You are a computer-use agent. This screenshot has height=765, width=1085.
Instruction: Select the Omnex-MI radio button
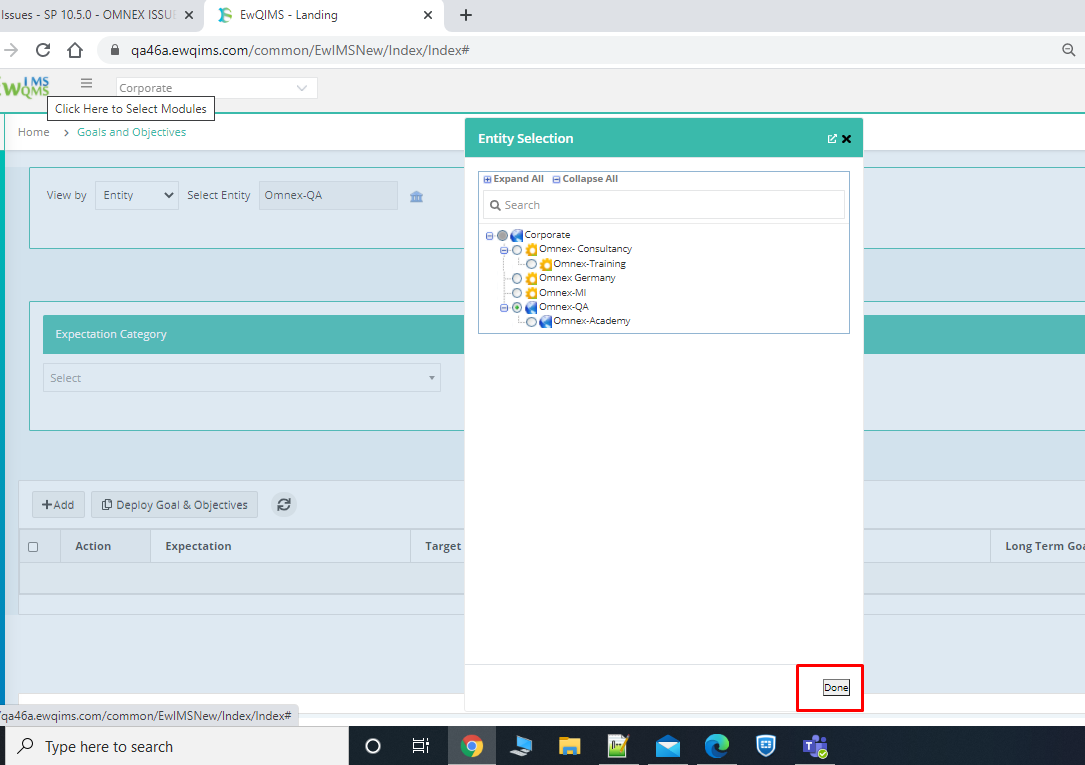[x=517, y=293]
